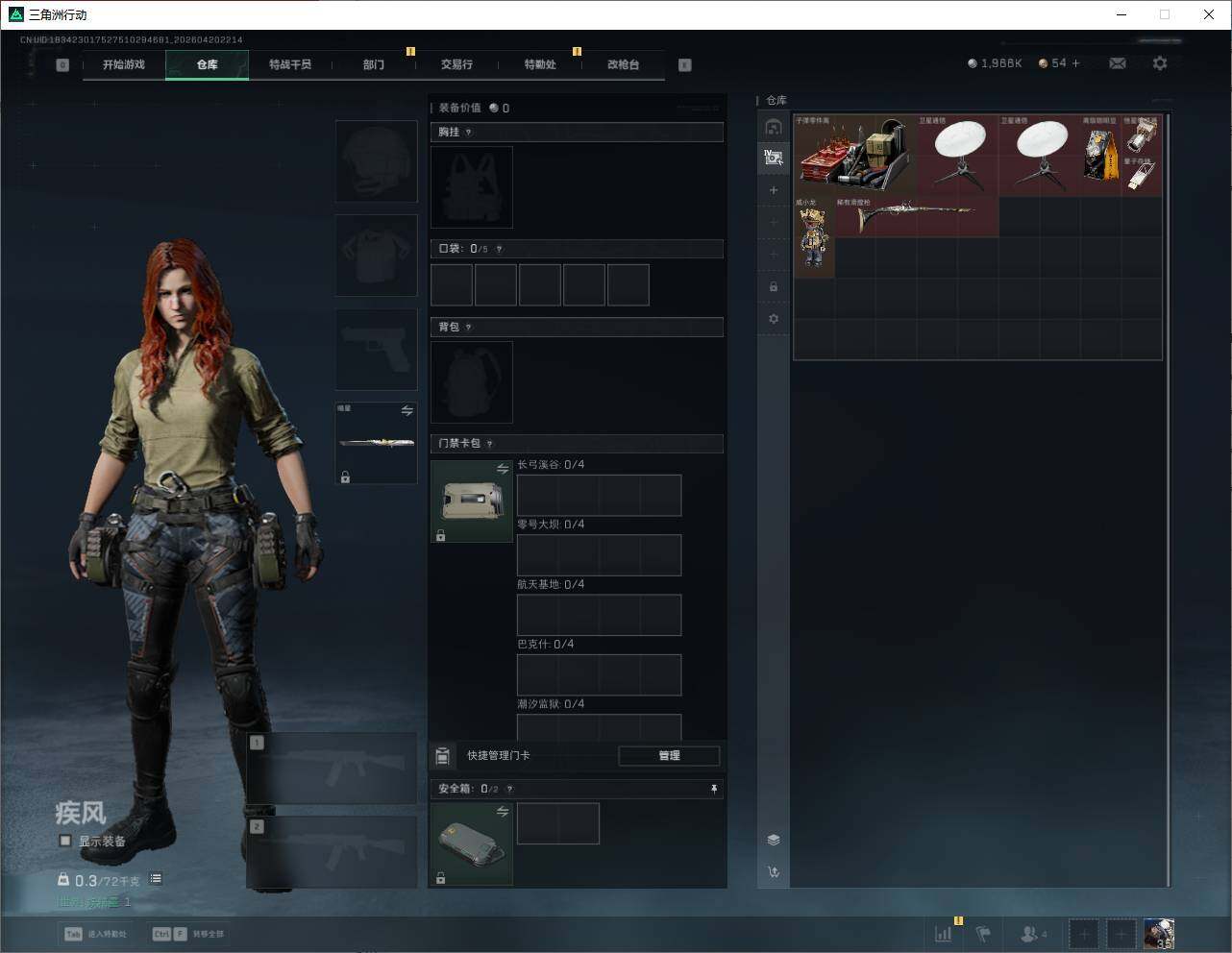Swap the safe box via arrows icon
This screenshot has height=953, width=1232.
503,812
